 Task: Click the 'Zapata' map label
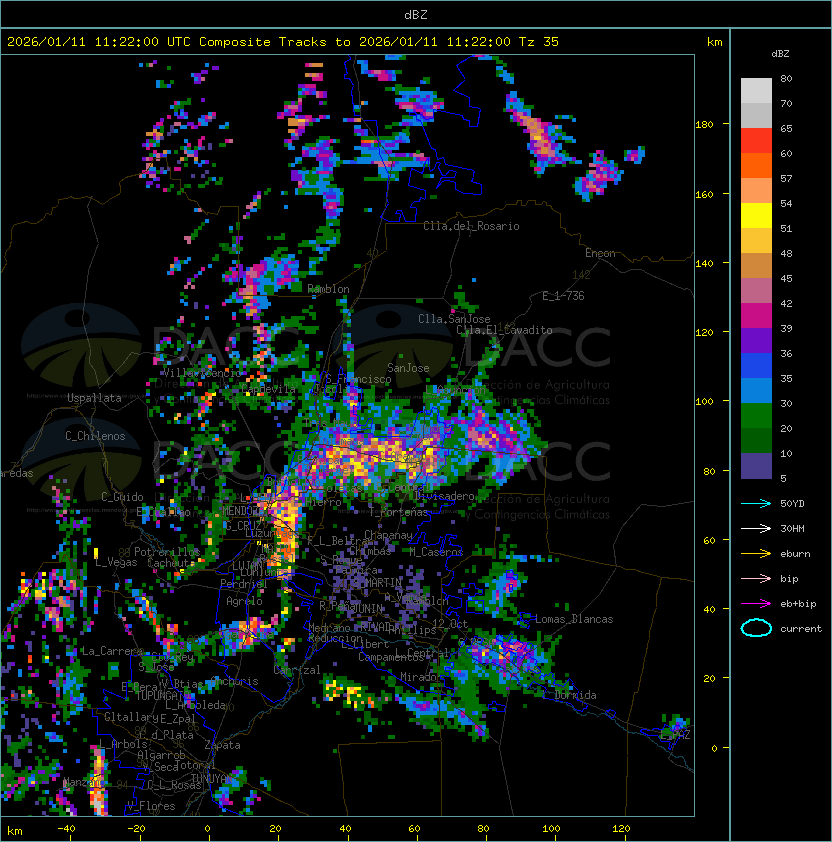(x=222, y=745)
